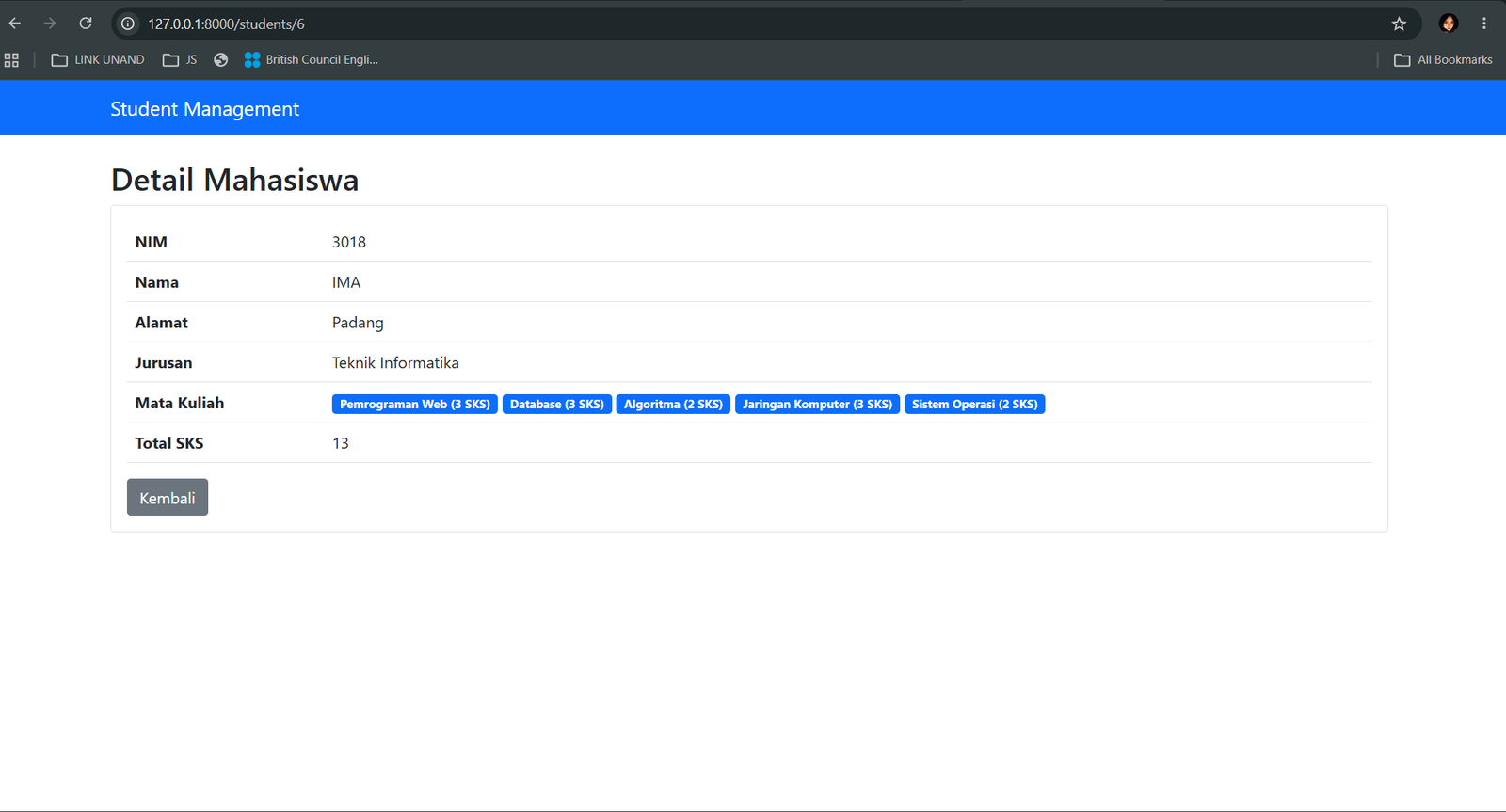The width and height of the screenshot is (1506, 812).
Task: Click the Alamat row label
Action: pyautogui.click(x=162, y=323)
